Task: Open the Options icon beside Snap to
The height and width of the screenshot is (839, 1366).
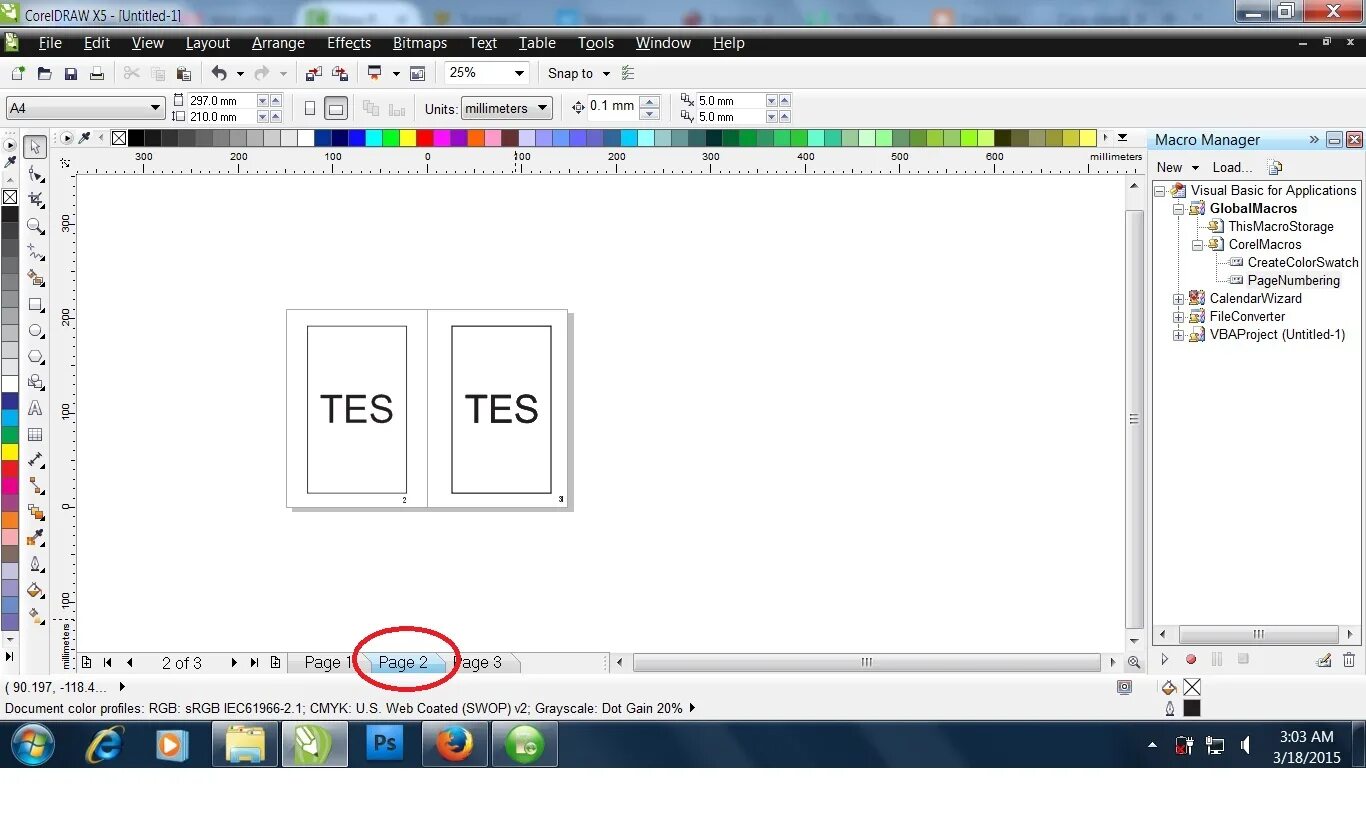Action: [x=628, y=73]
